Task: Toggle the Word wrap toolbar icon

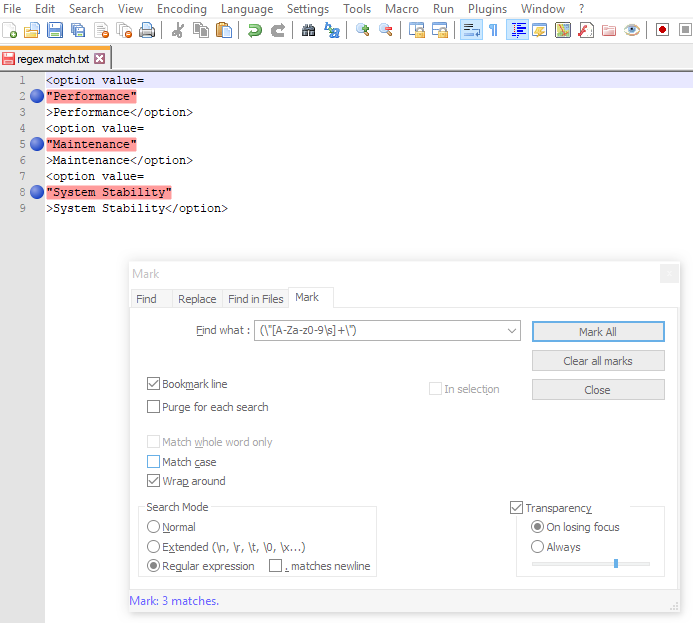Action: point(470,30)
